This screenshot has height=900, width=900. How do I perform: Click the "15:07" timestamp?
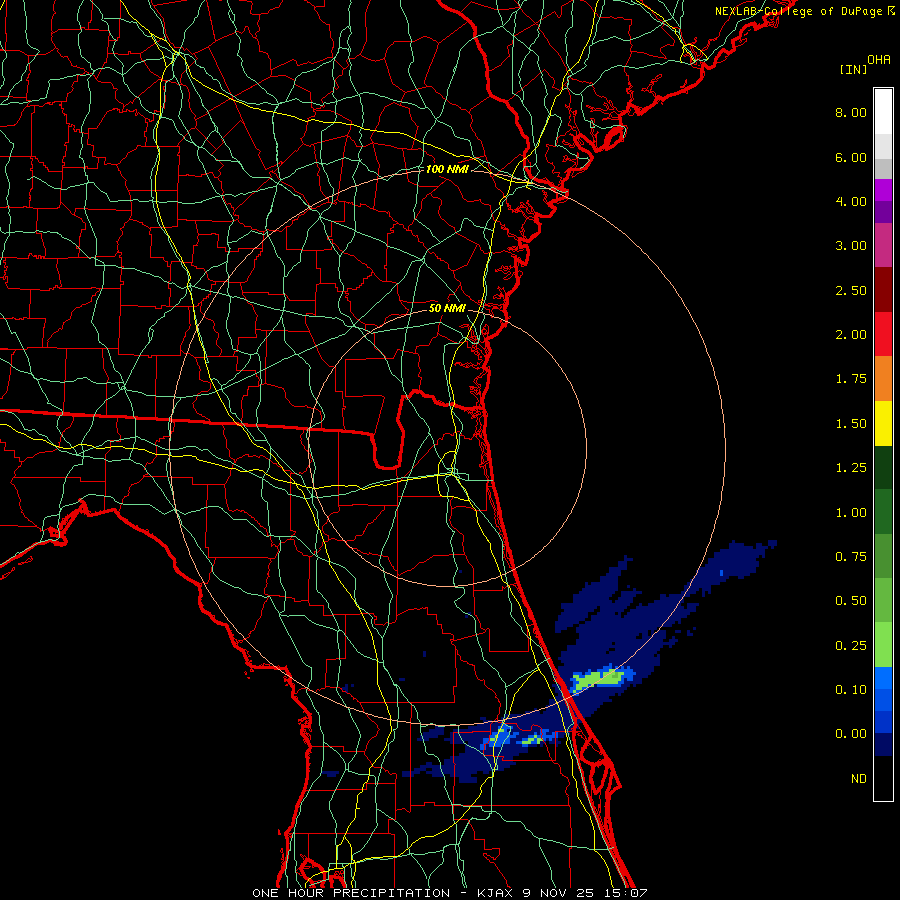tap(628, 893)
